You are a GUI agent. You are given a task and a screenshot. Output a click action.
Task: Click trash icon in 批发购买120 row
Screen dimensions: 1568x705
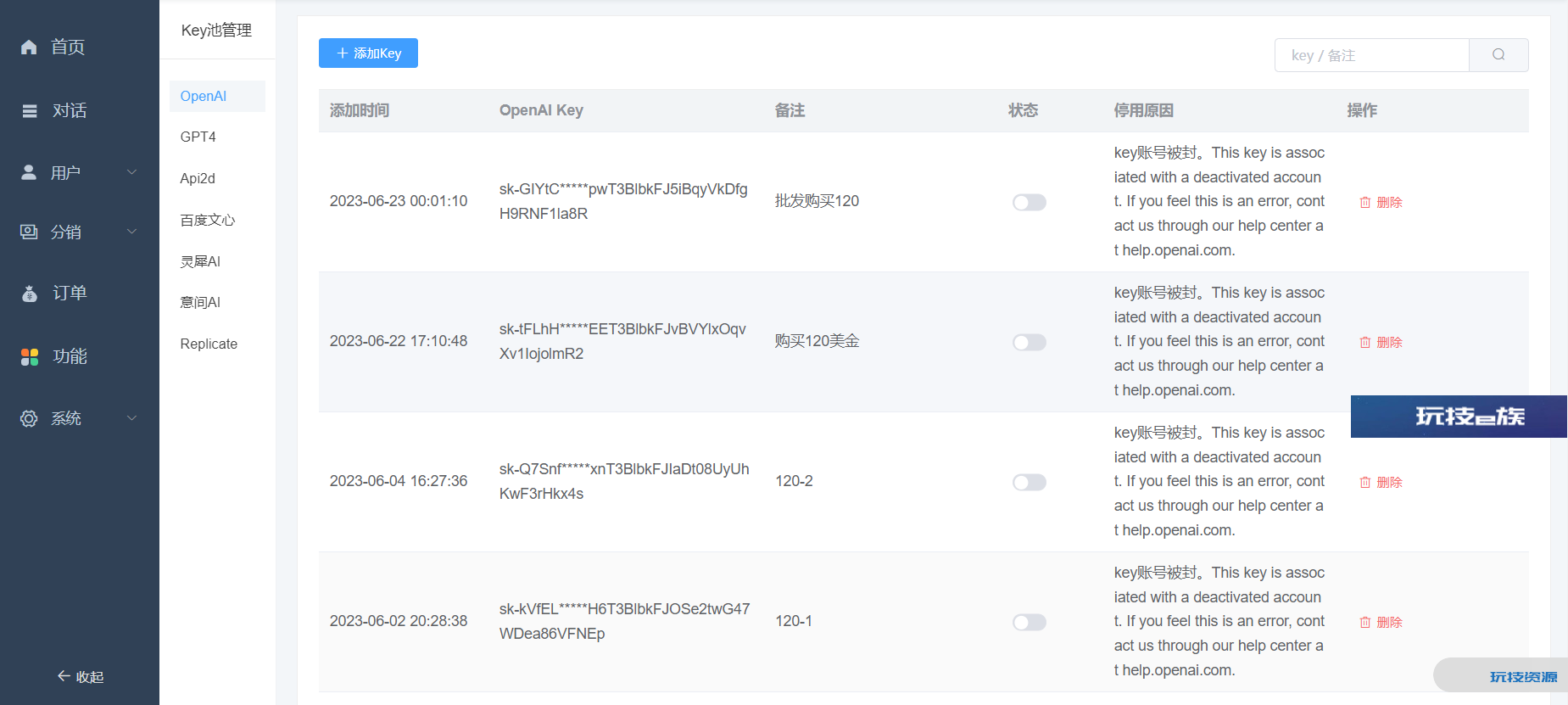(1365, 202)
